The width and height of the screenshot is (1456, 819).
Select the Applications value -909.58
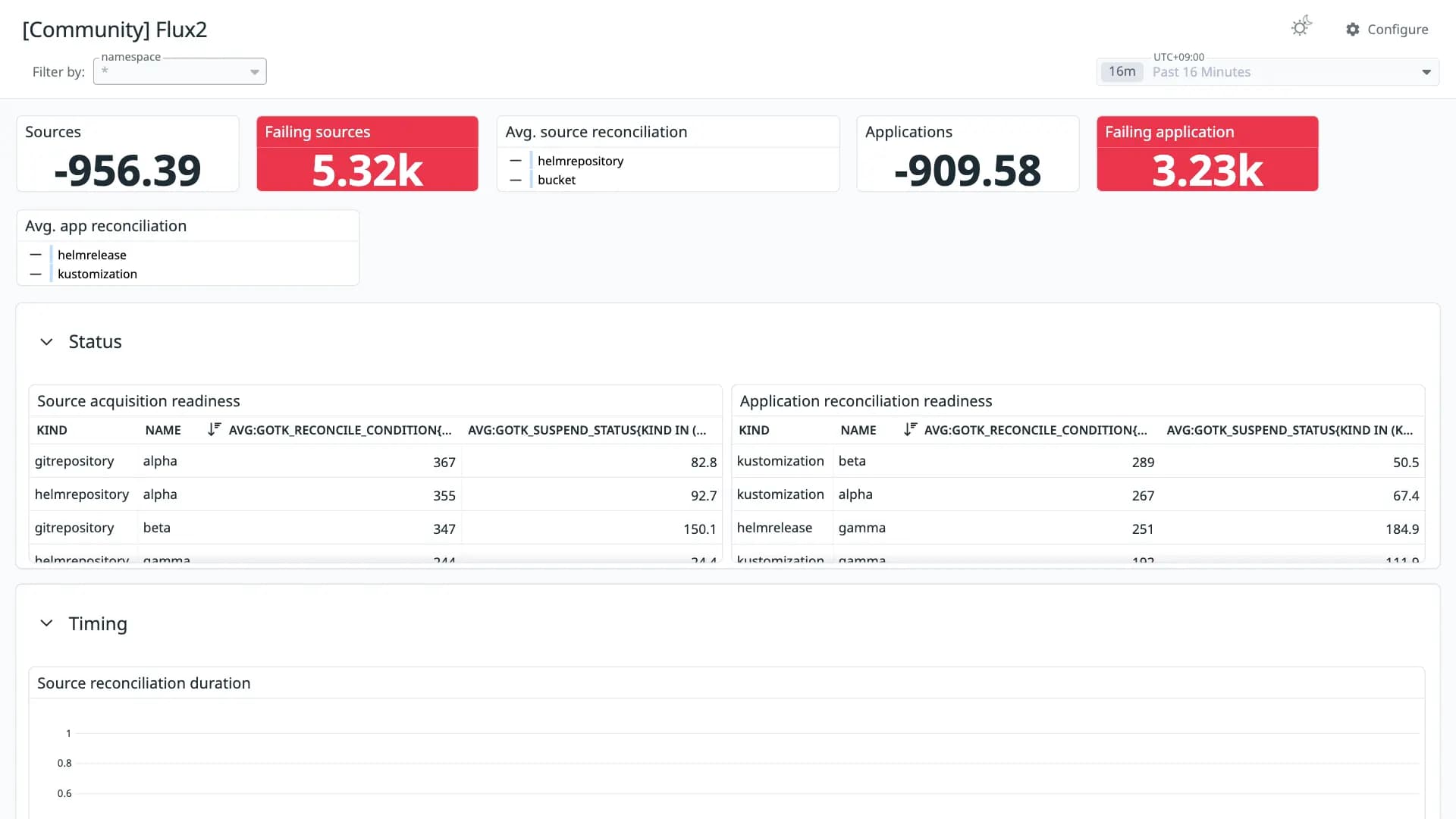pyautogui.click(x=968, y=170)
